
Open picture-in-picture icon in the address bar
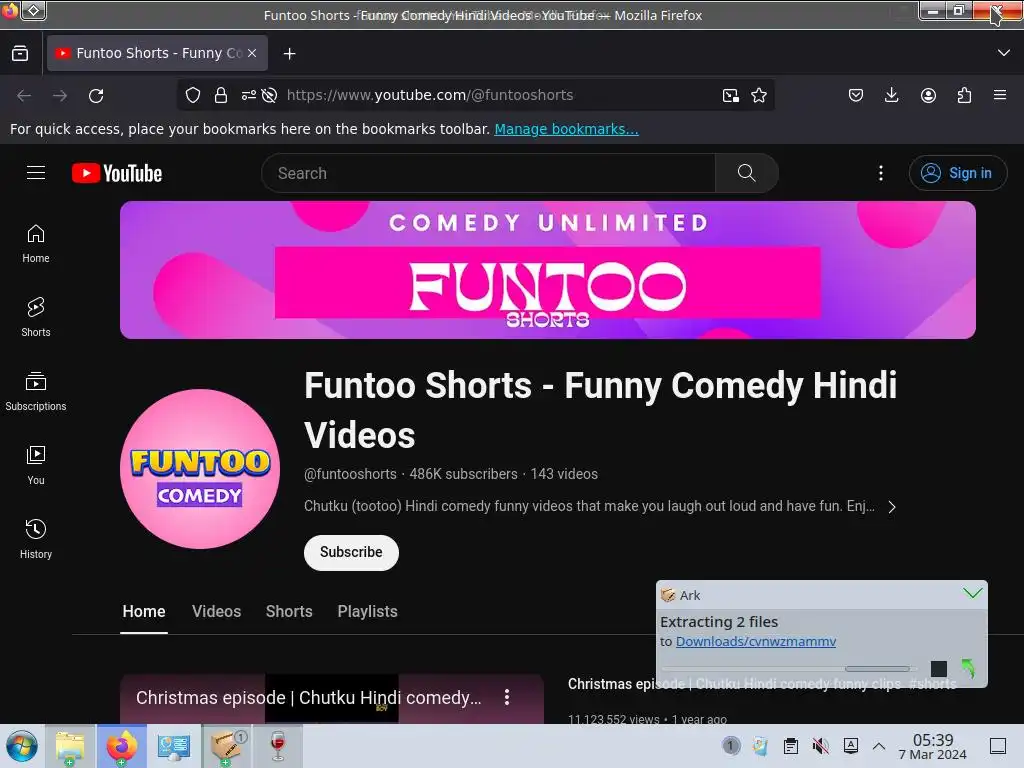(x=731, y=95)
